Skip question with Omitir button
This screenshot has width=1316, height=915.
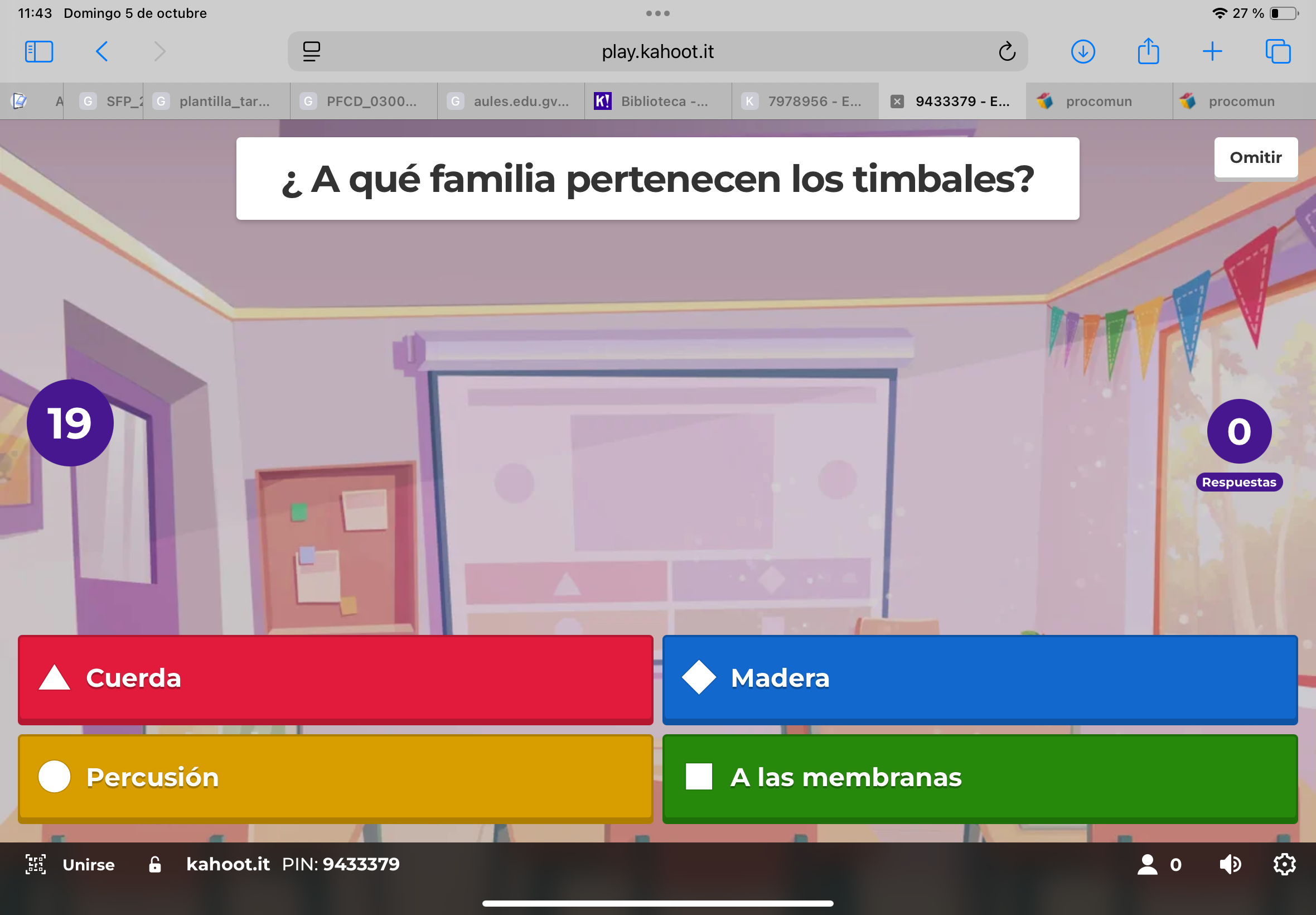[1255, 158]
